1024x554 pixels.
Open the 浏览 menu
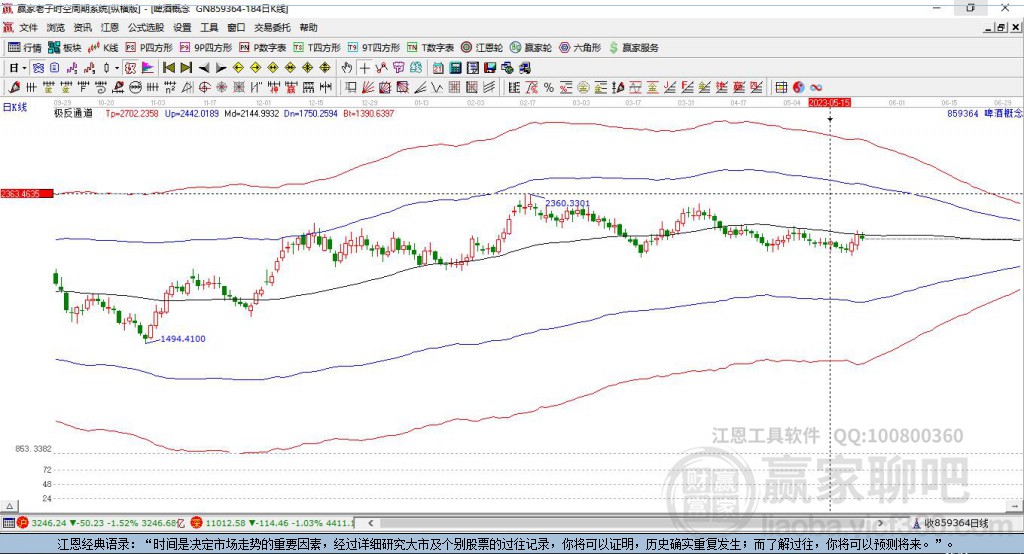pyautogui.click(x=56, y=27)
